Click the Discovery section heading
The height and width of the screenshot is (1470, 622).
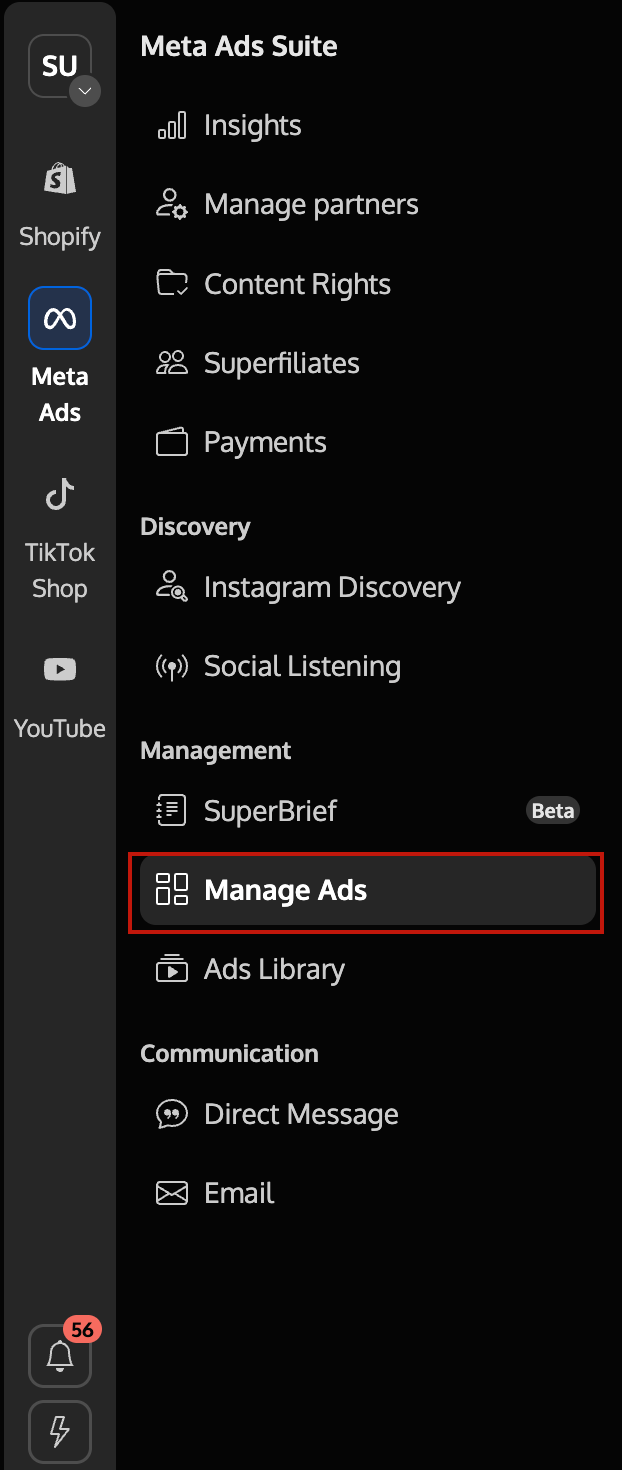tap(195, 527)
